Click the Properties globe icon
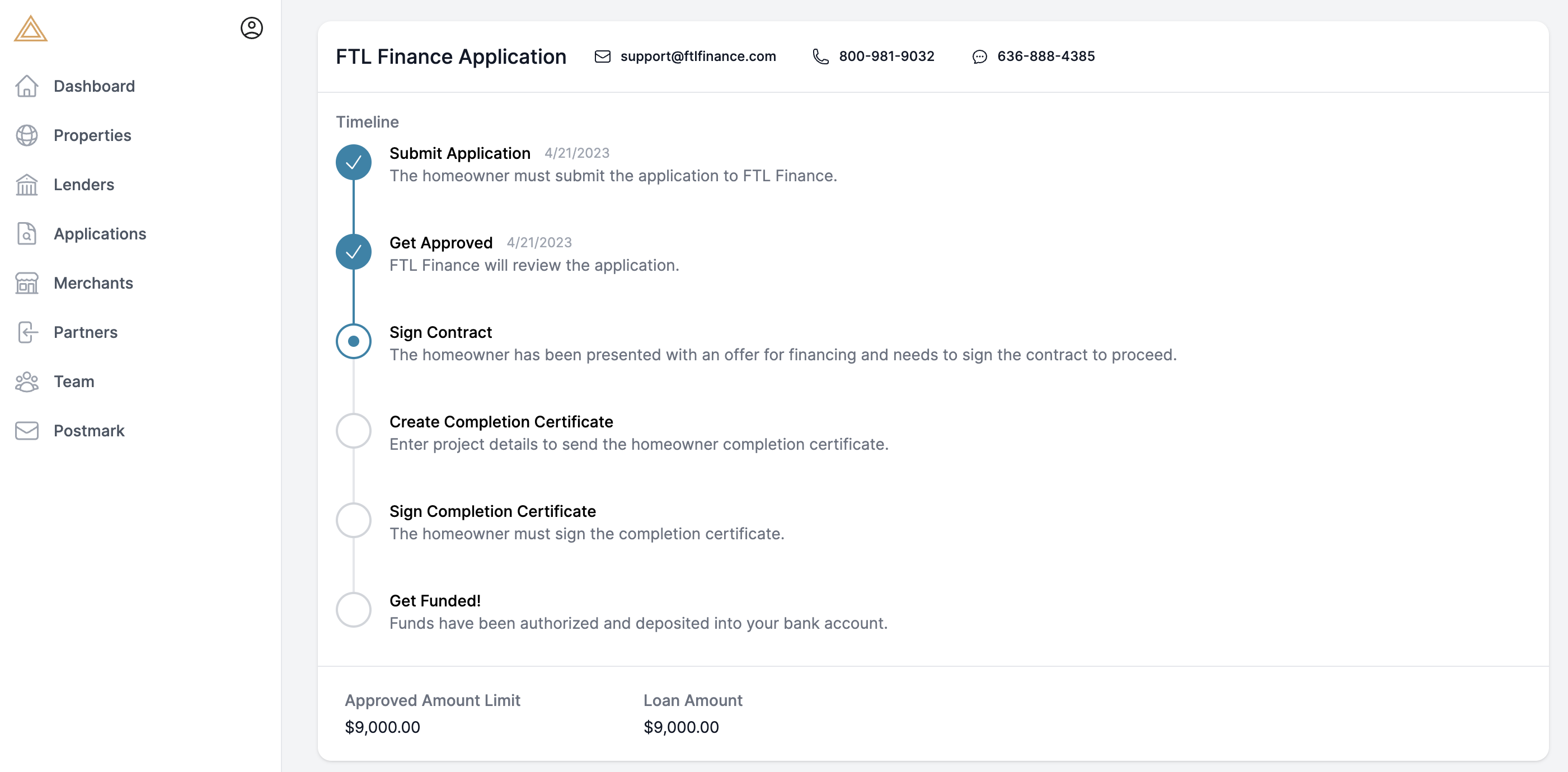This screenshot has width=1568, height=772. pyautogui.click(x=27, y=136)
